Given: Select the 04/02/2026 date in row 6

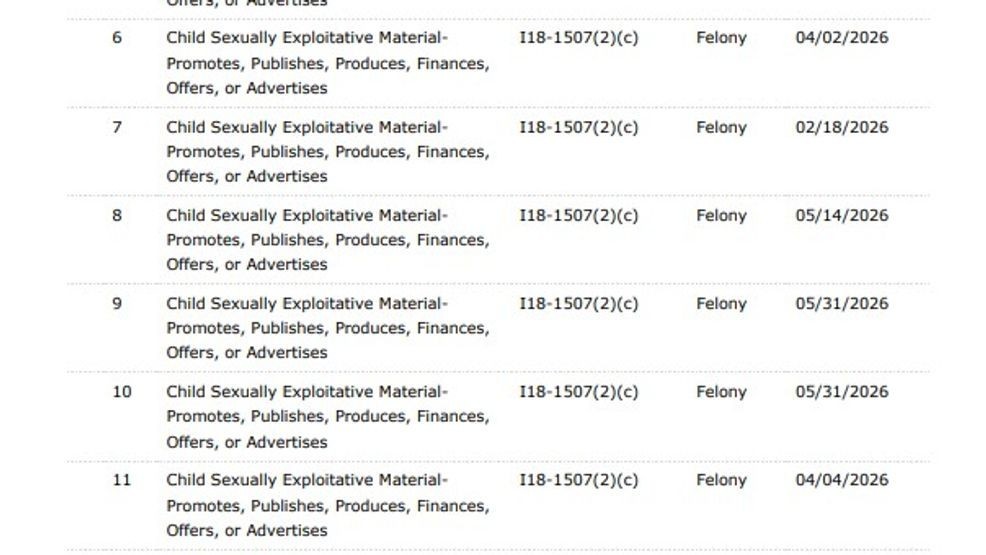Looking at the screenshot, I should coord(842,38).
